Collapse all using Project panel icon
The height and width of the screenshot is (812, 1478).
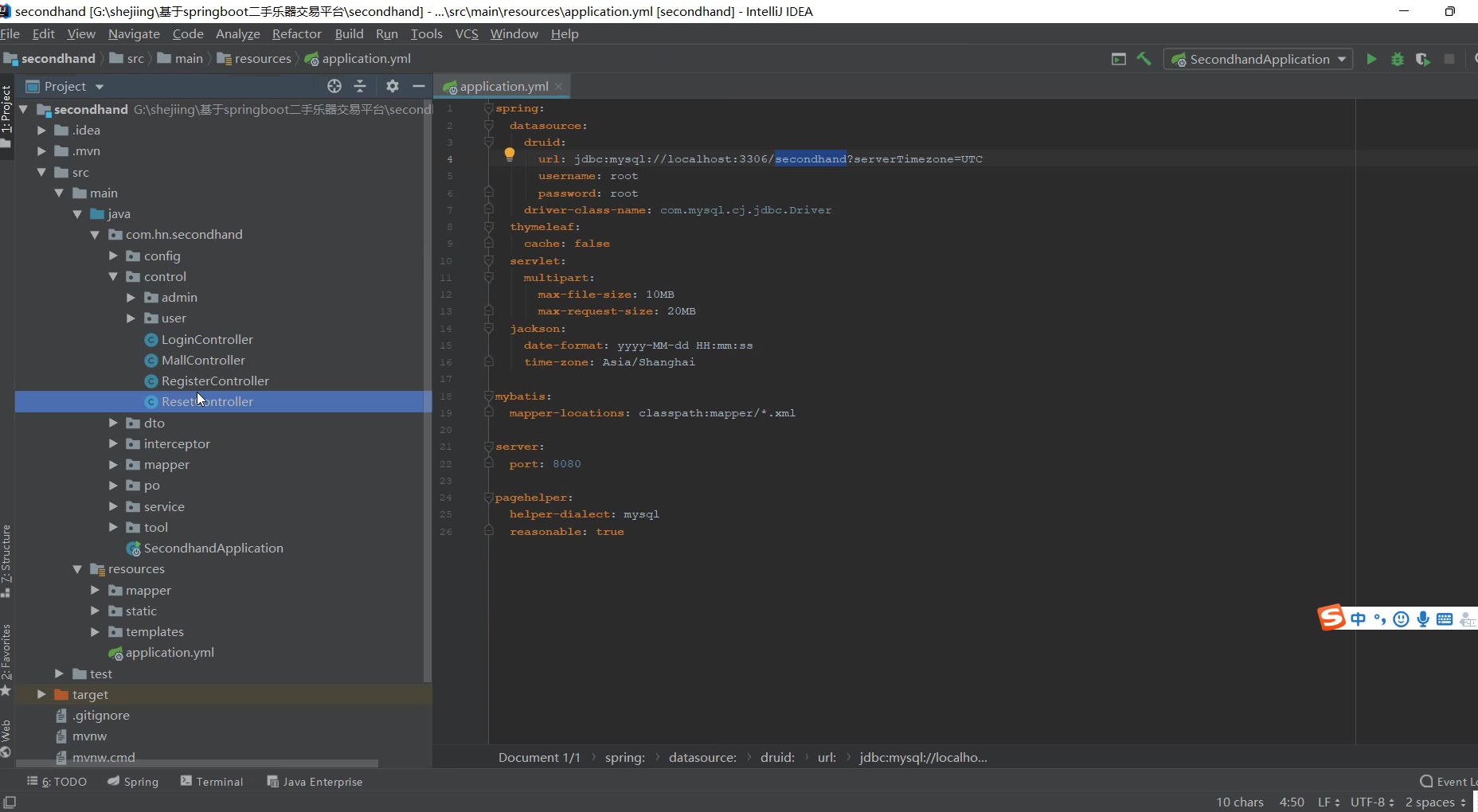click(360, 86)
